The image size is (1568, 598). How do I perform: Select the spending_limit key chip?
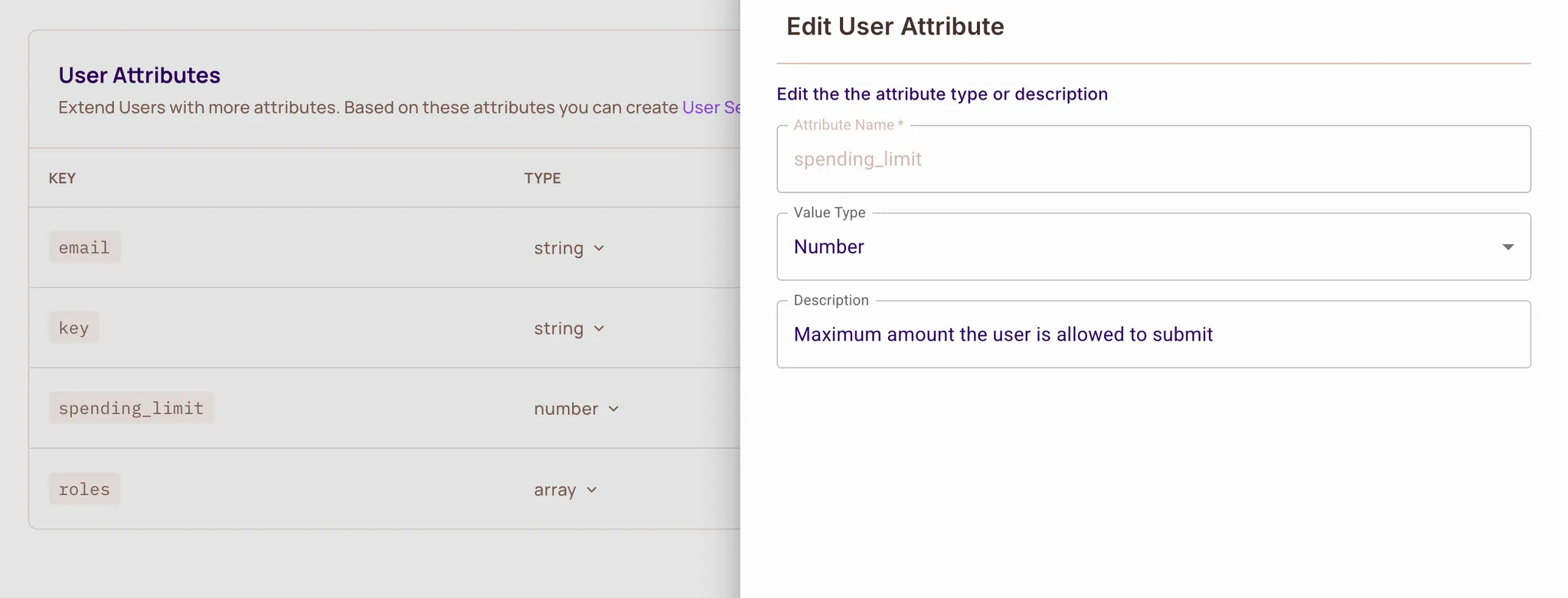tap(131, 408)
